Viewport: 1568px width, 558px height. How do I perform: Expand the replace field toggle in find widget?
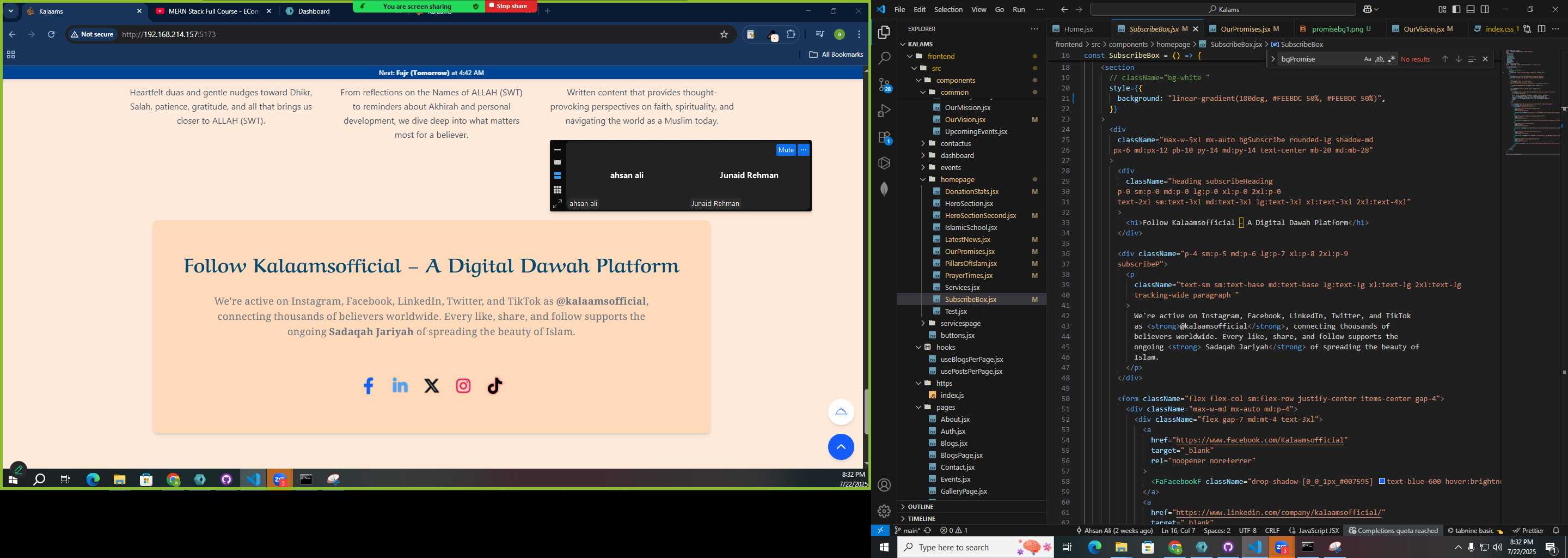[x=1273, y=59]
